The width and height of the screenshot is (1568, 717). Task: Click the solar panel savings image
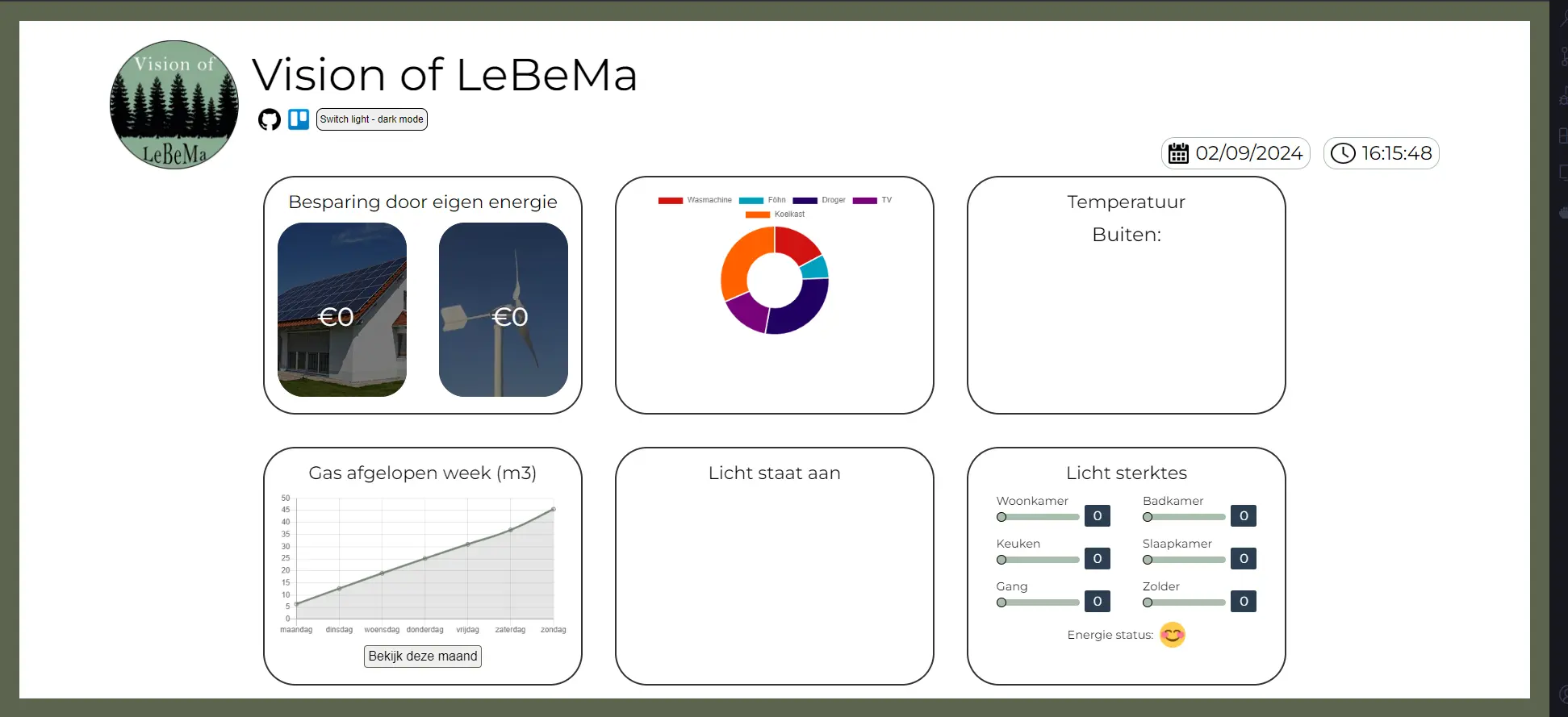[342, 310]
